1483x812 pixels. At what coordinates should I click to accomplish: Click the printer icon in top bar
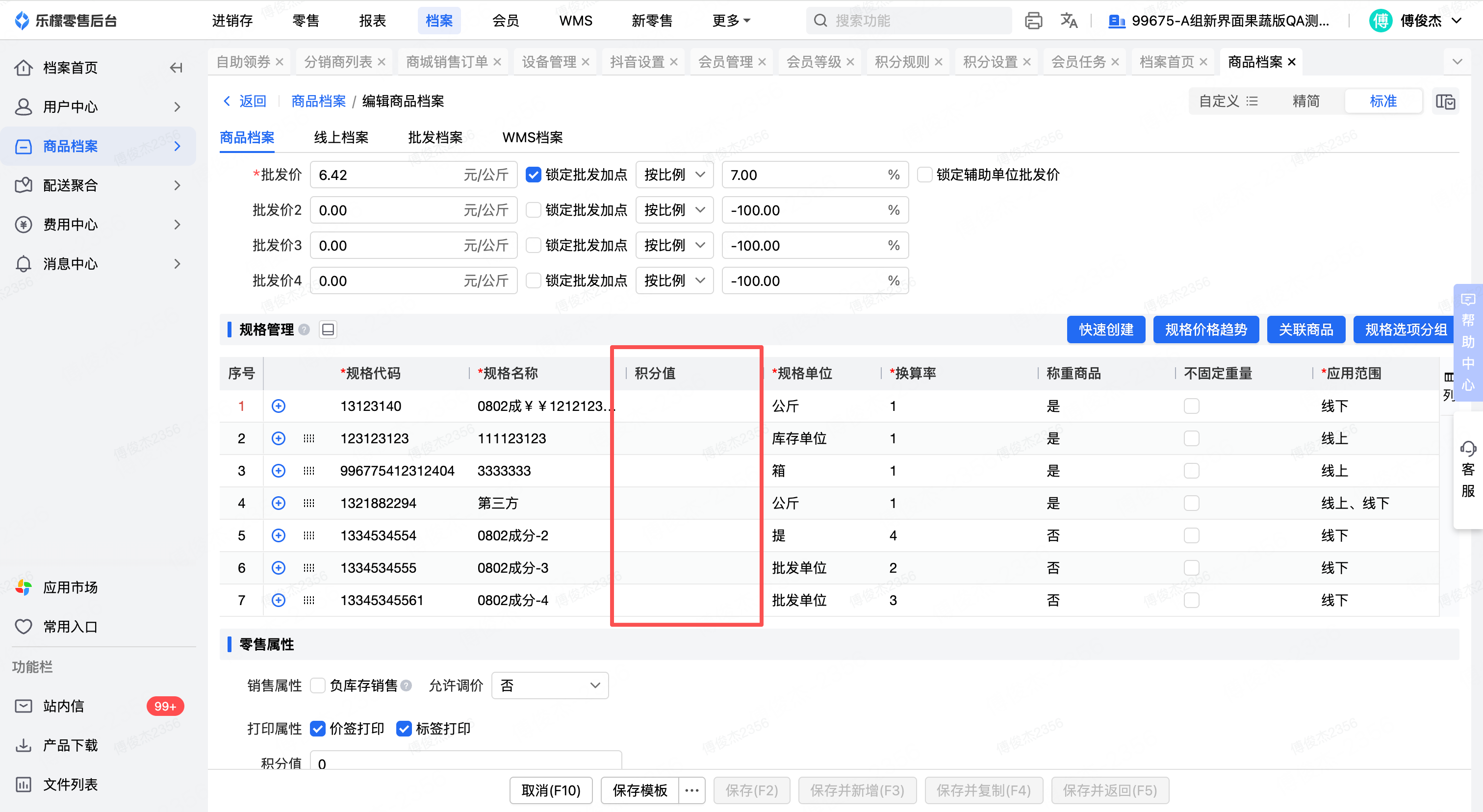pos(1033,21)
